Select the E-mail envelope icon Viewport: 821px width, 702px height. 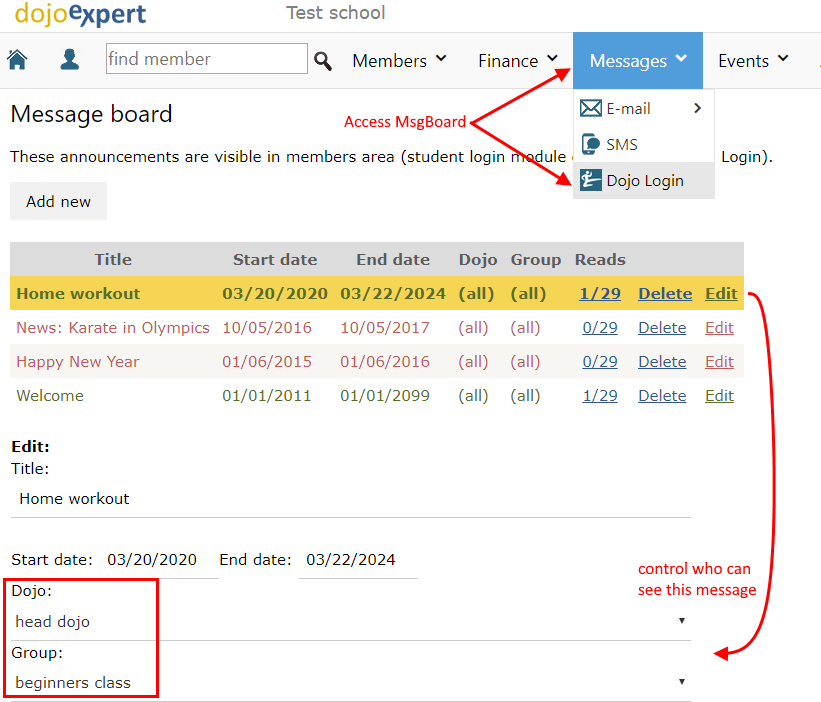click(592, 107)
